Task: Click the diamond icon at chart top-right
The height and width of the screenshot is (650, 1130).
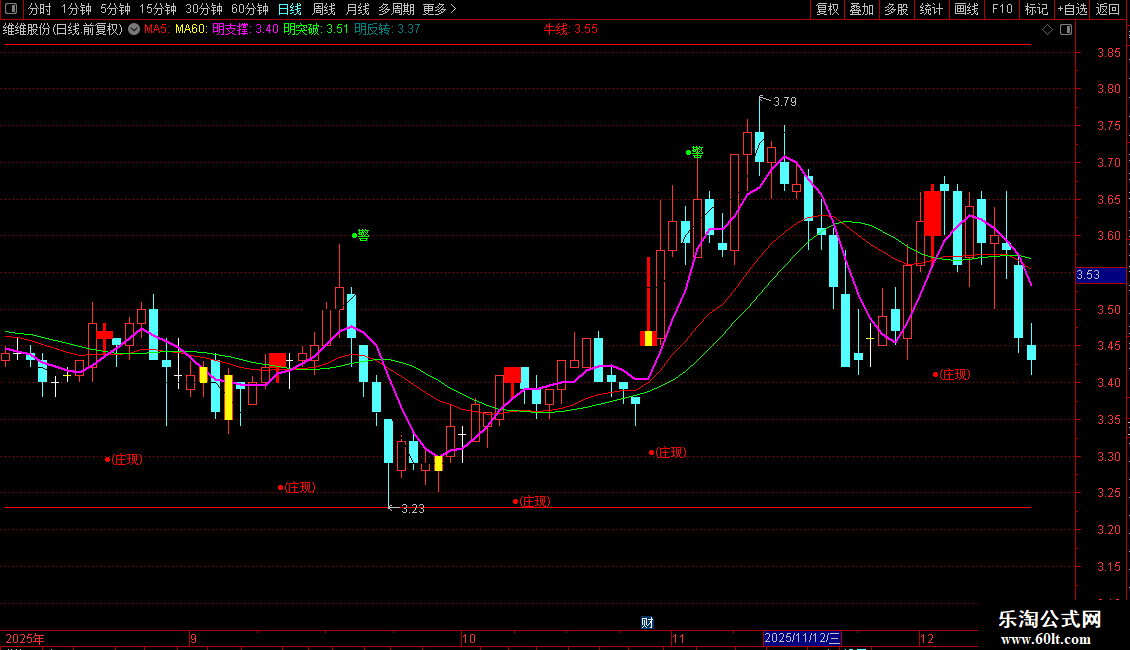Action: point(1048,30)
